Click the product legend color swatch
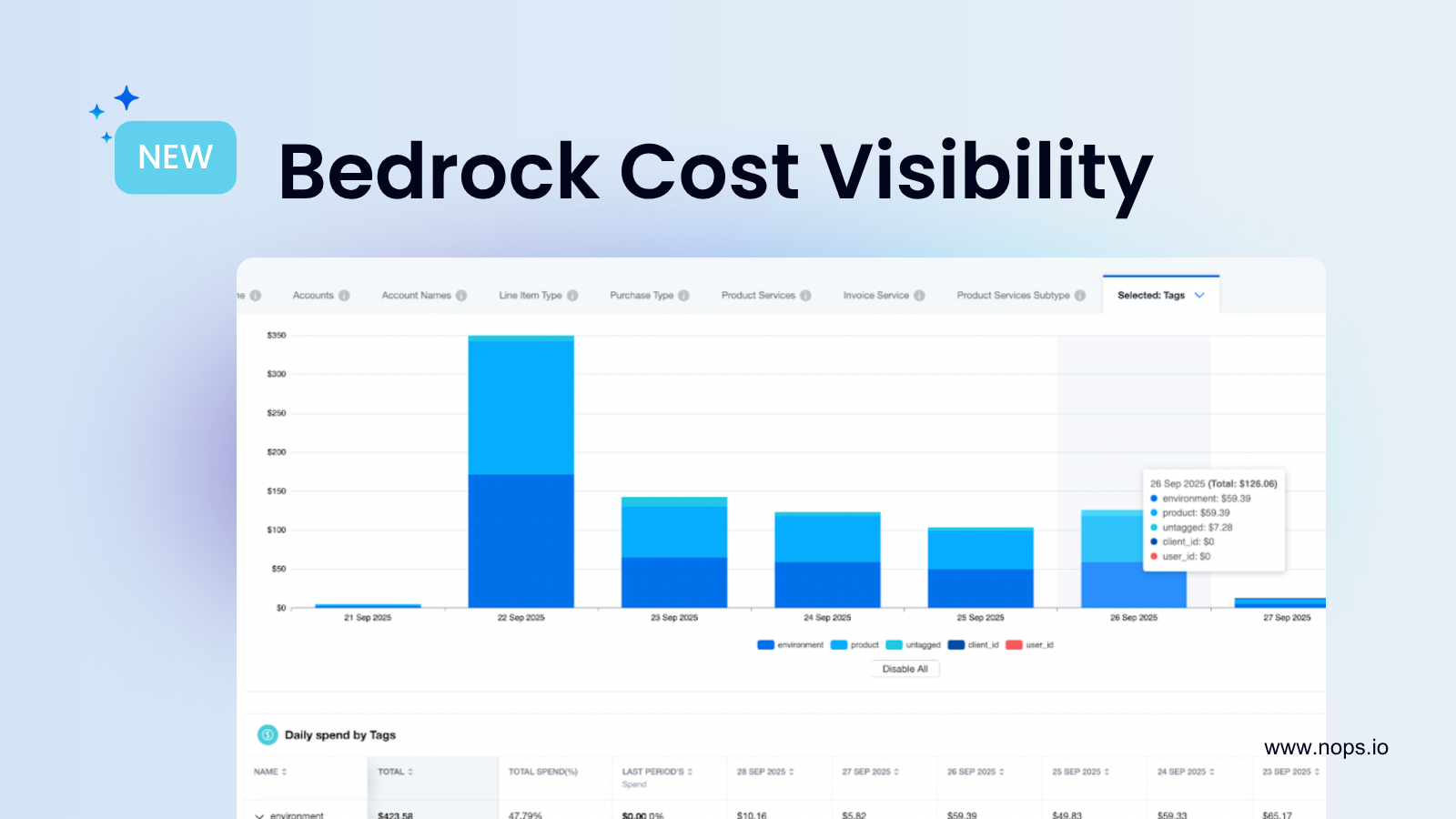Viewport: 1456px width, 819px height. pos(838,645)
